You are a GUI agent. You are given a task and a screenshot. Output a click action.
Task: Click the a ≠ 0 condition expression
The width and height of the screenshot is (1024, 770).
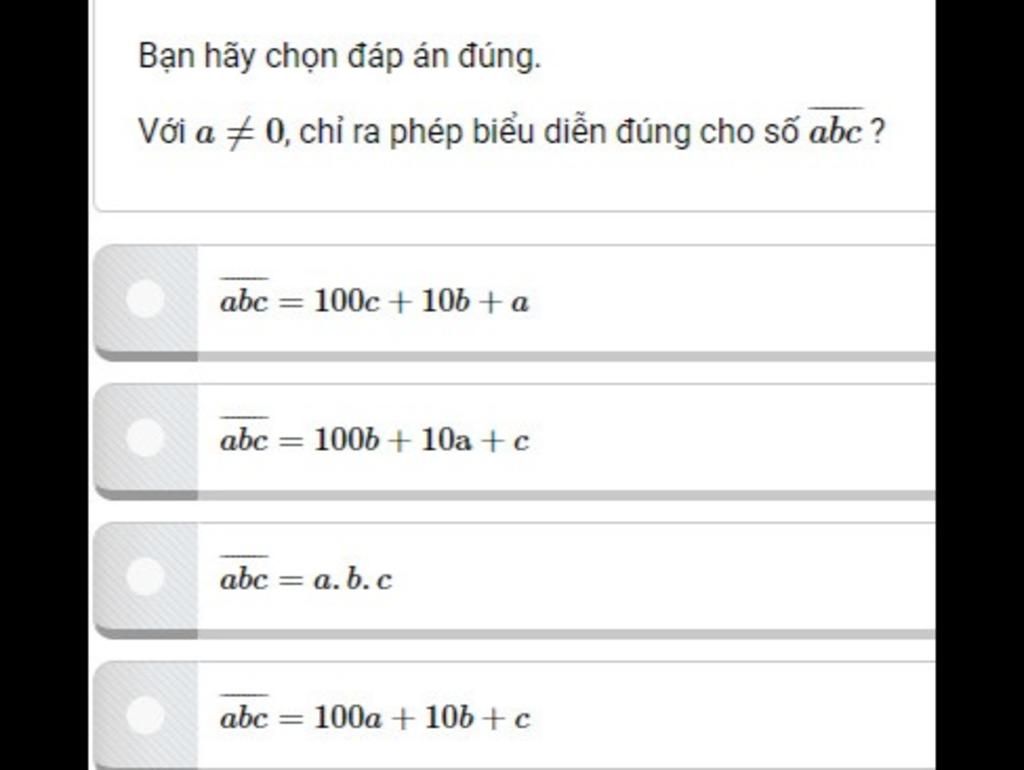click(240, 133)
